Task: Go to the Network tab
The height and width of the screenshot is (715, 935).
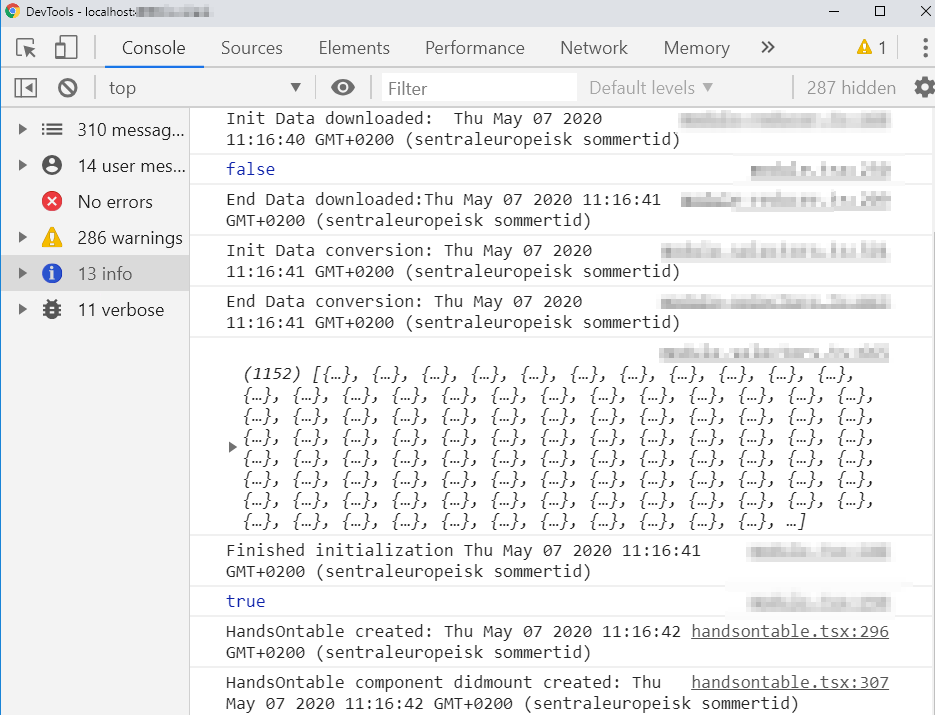Action: [594, 48]
